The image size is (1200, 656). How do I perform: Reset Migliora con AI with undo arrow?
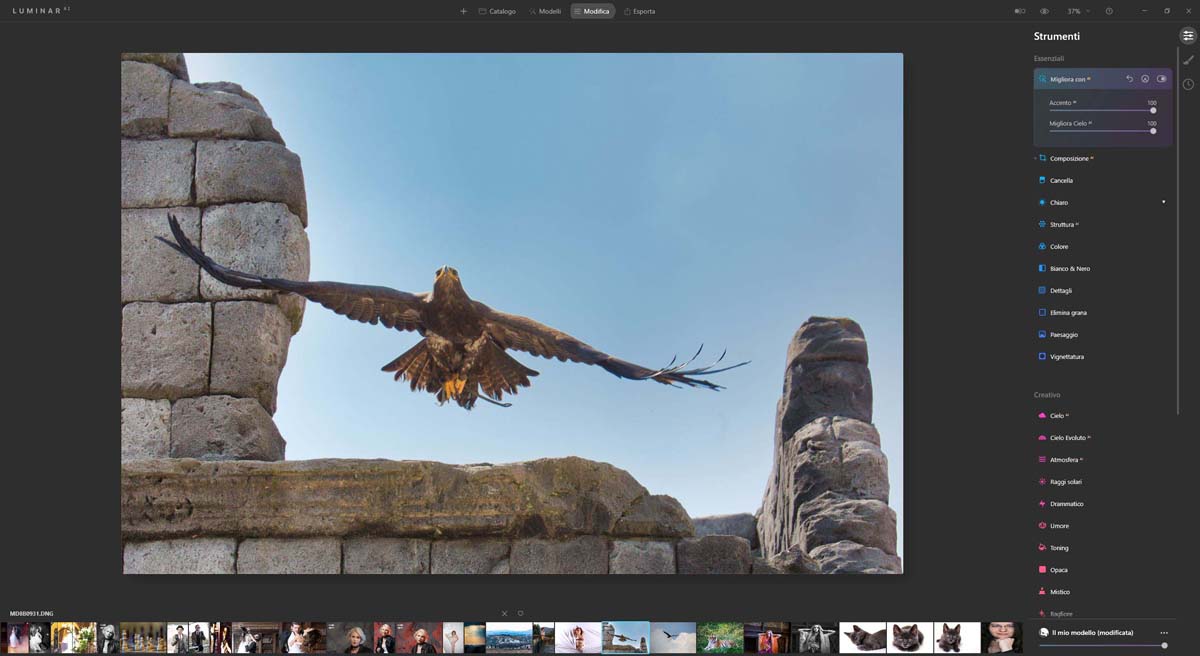pos(1130,79)
